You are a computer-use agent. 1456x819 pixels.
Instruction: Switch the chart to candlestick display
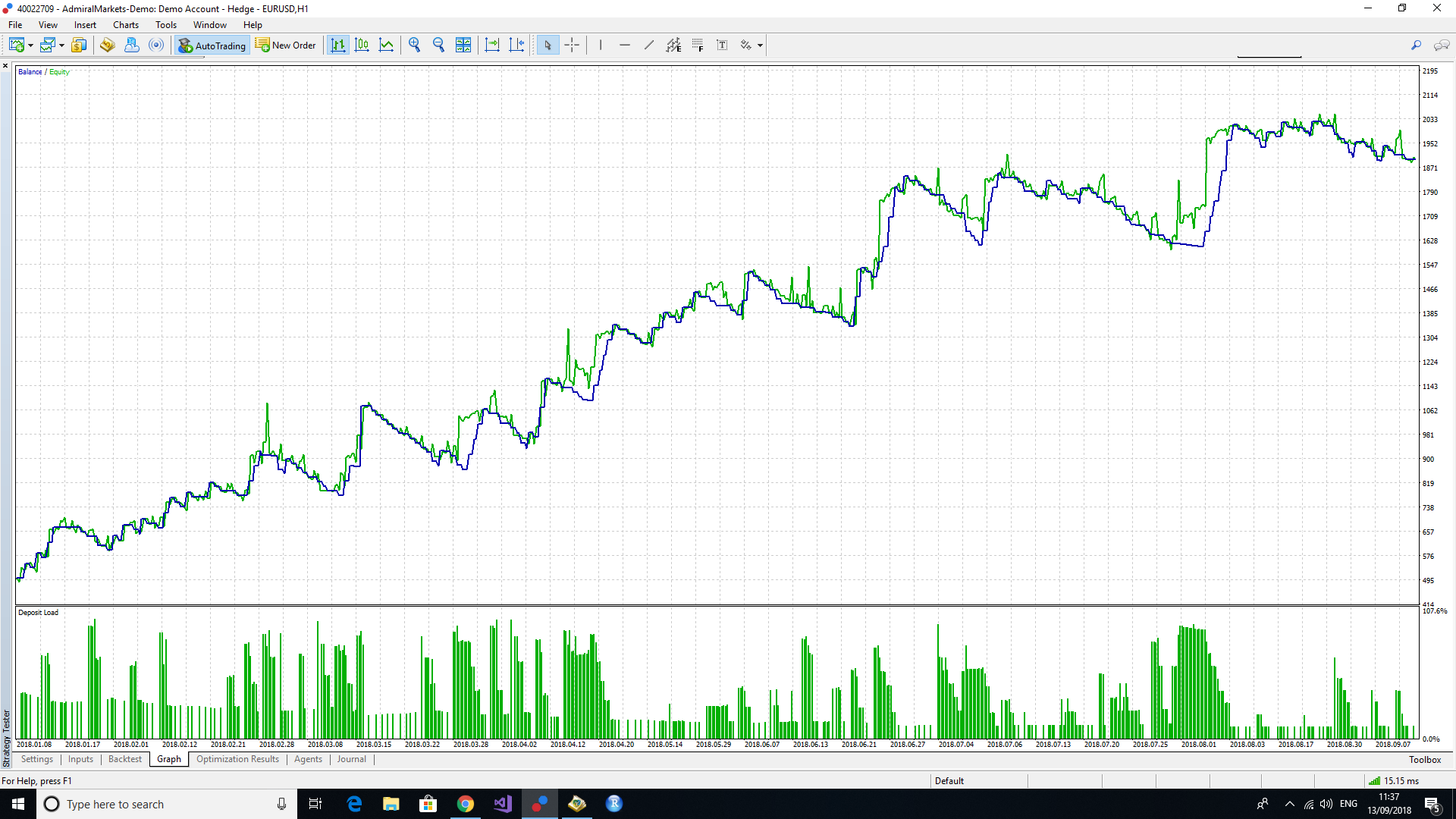362,45
